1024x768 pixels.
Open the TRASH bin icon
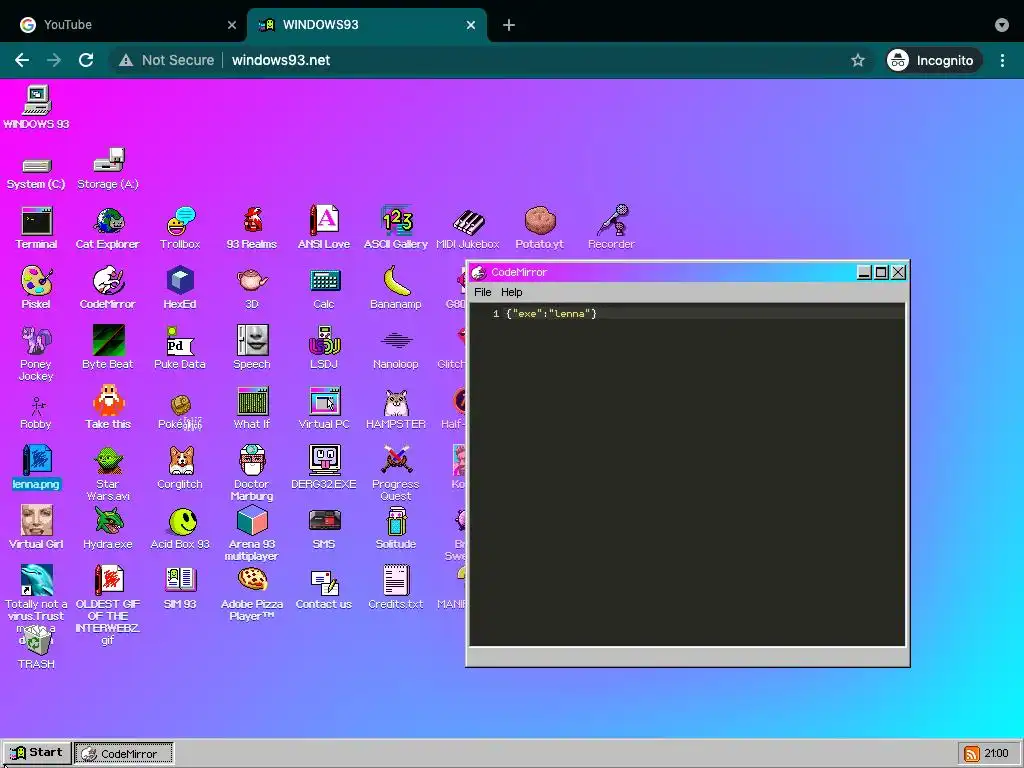coord(37,648)
